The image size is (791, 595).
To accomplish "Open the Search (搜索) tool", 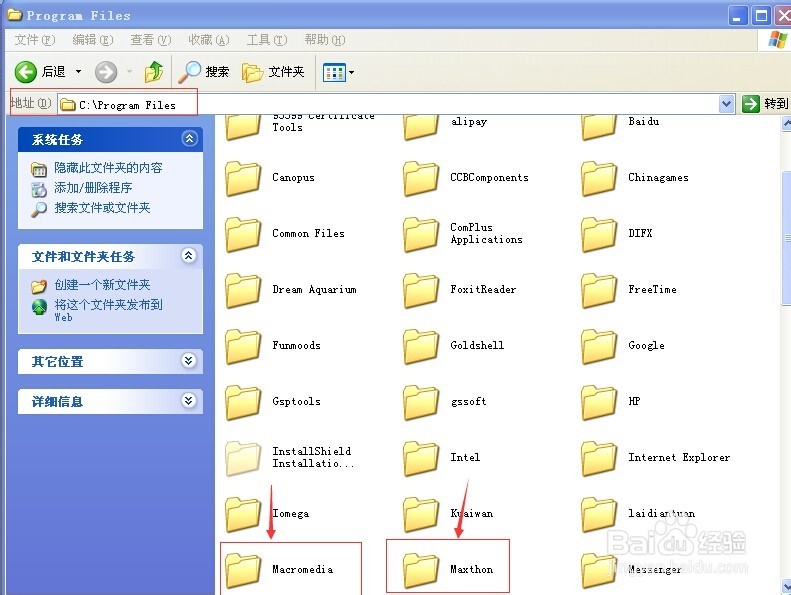I will tap(204, 72).
